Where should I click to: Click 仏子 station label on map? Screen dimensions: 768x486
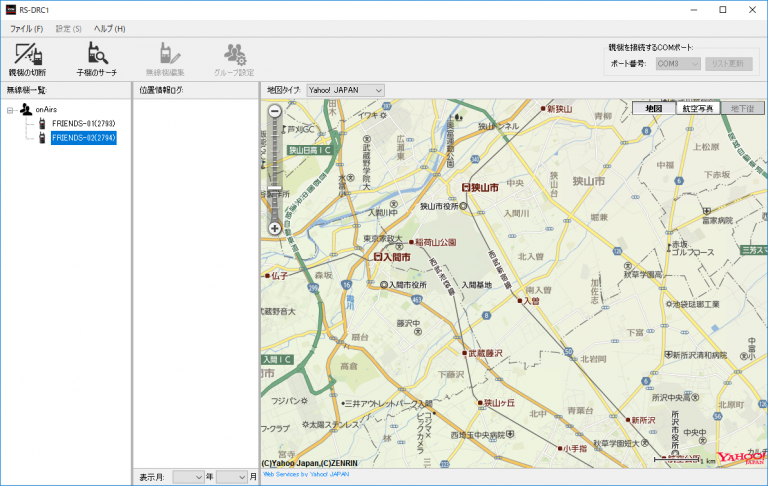coord(279,276)
